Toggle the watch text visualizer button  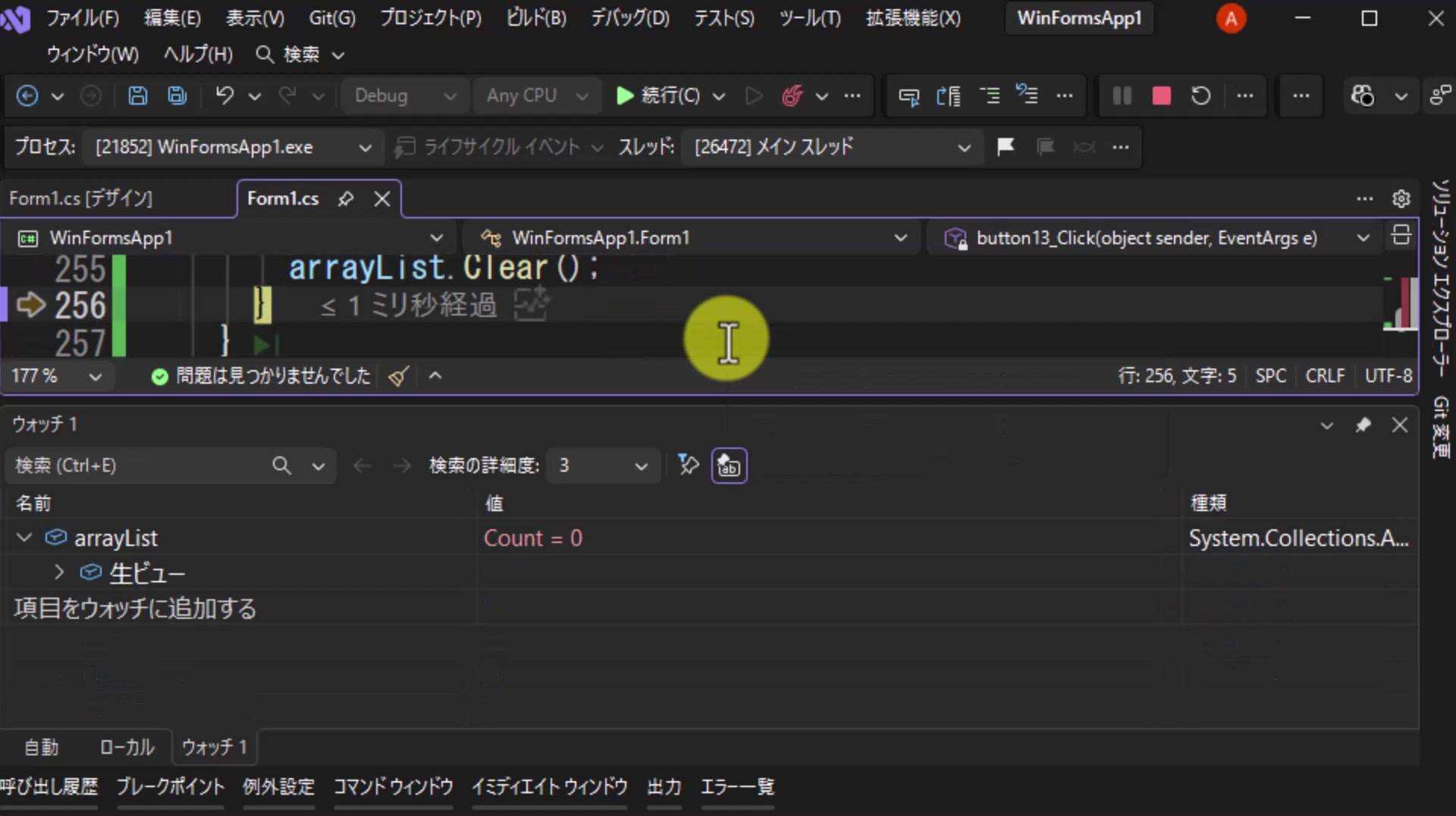click(x=729, y=466)
